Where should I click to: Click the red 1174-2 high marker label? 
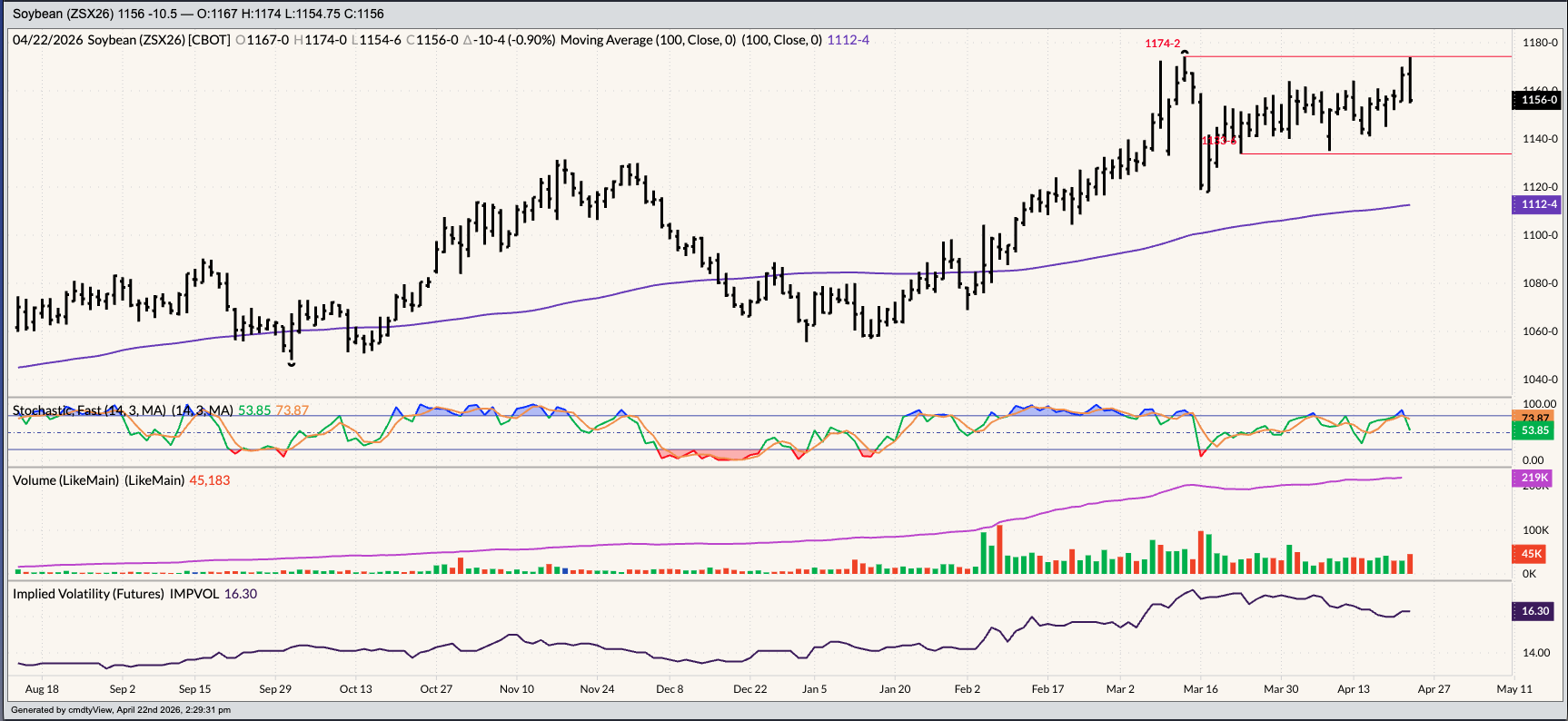tap(1162, 44)
